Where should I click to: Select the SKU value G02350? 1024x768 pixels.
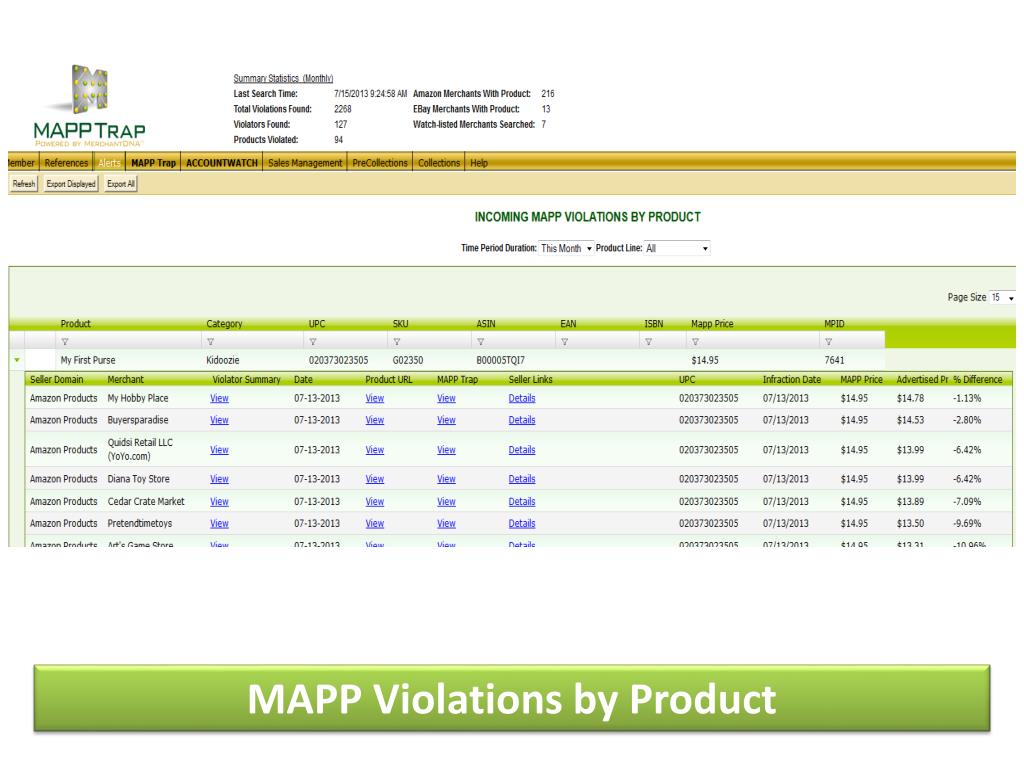(408, 360)
